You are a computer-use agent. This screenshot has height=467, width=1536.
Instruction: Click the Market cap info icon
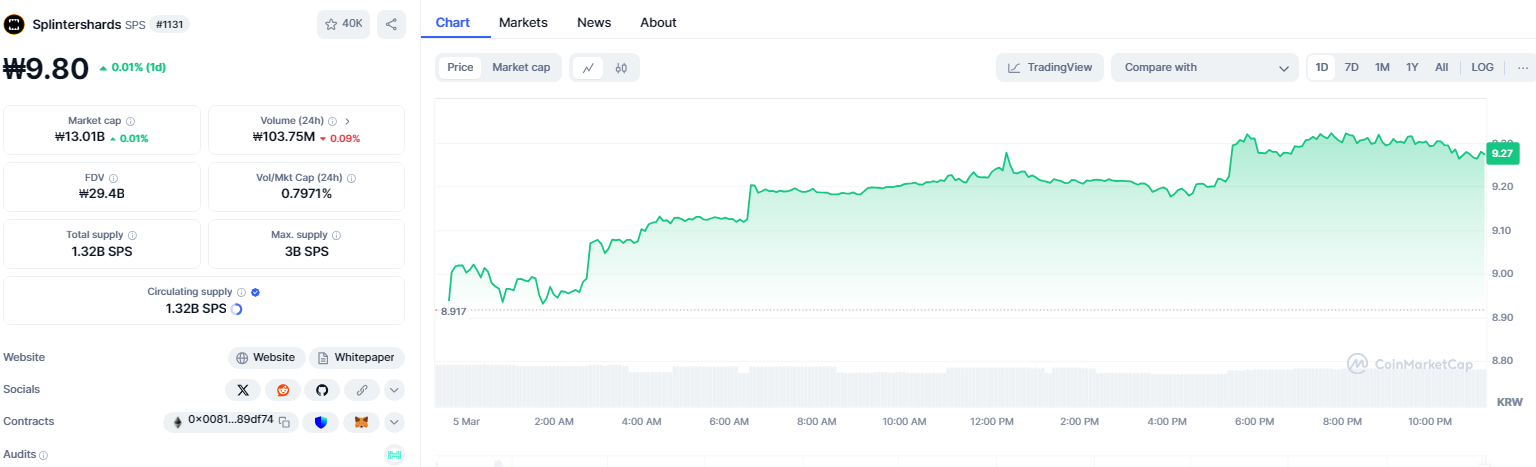point(131,121)
